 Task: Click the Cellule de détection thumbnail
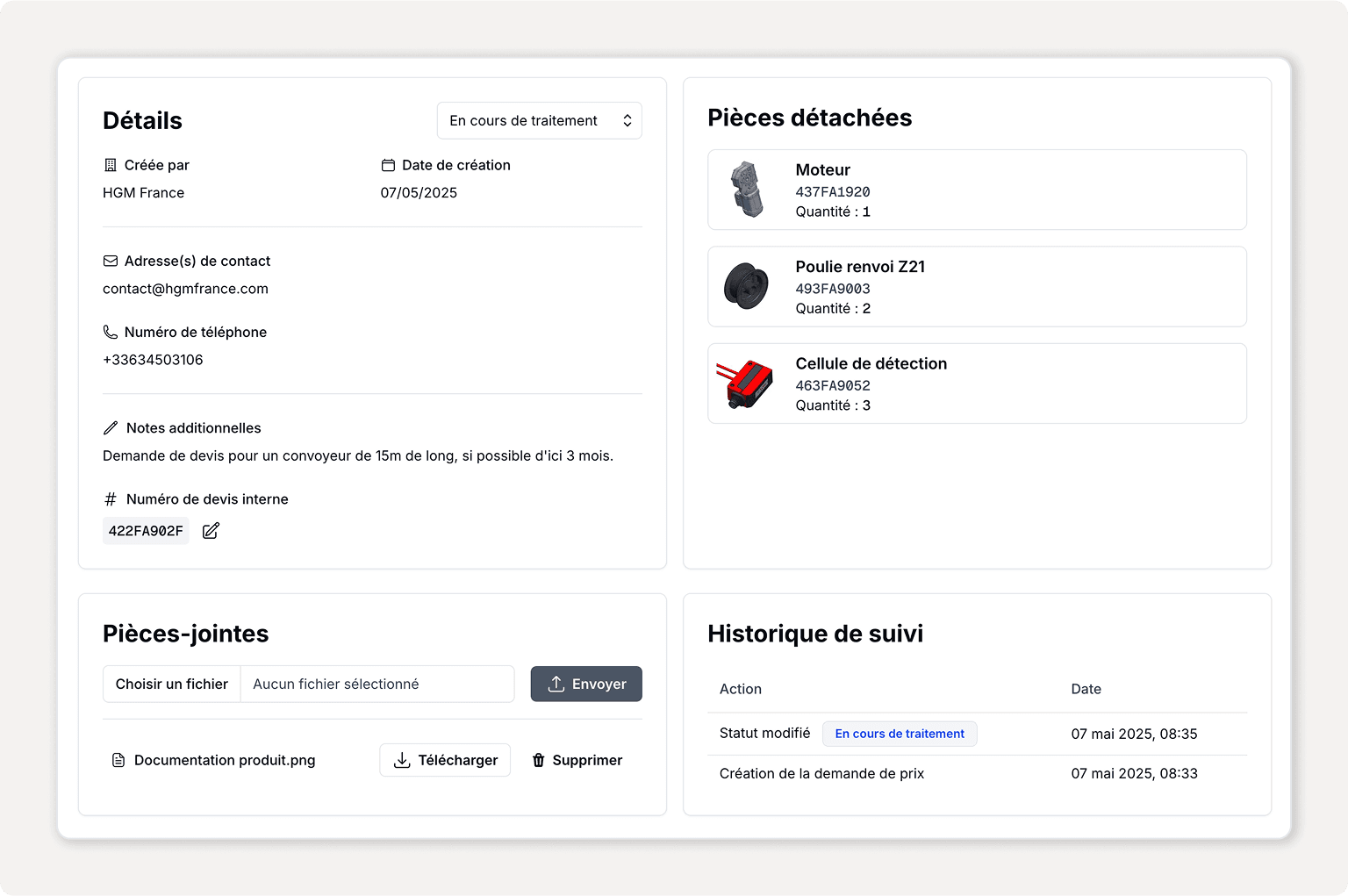(x=745, y=383)
